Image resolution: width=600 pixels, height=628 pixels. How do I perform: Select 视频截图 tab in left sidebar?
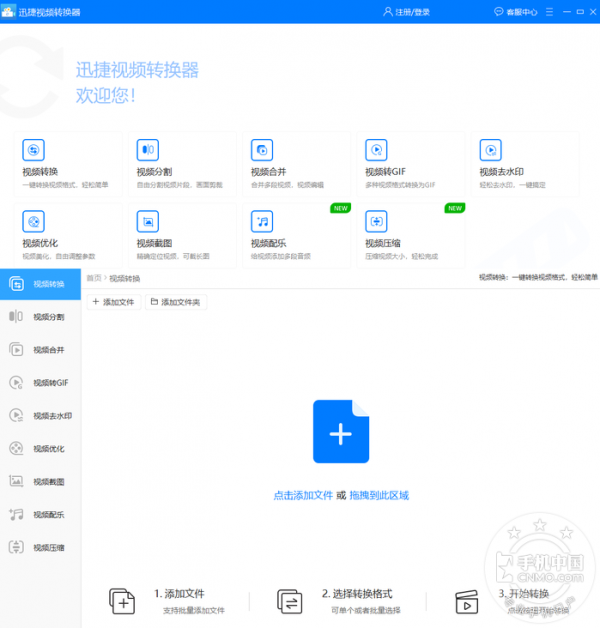point(40,481)
